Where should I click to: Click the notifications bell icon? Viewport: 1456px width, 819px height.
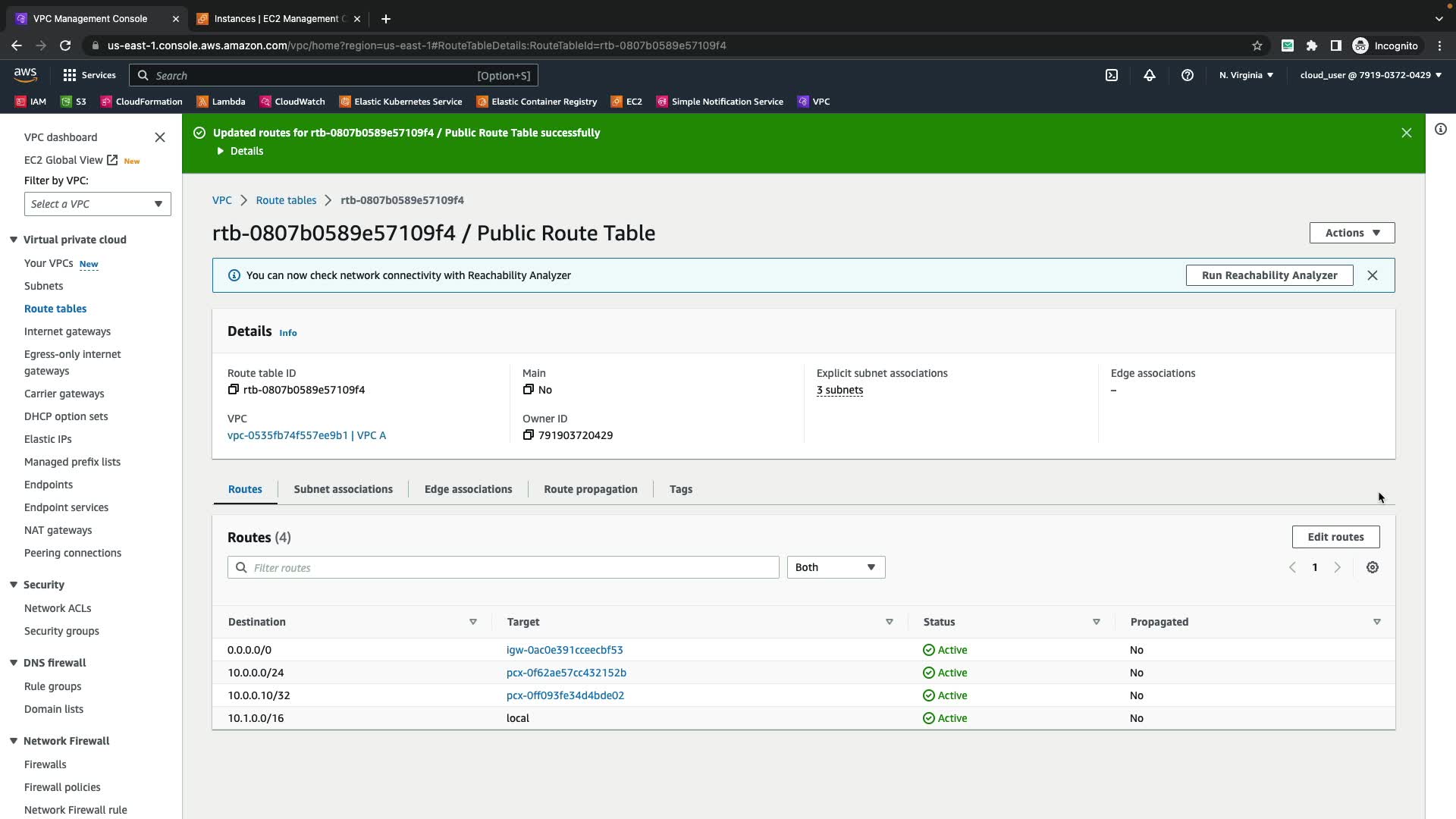coord(1150,75)
